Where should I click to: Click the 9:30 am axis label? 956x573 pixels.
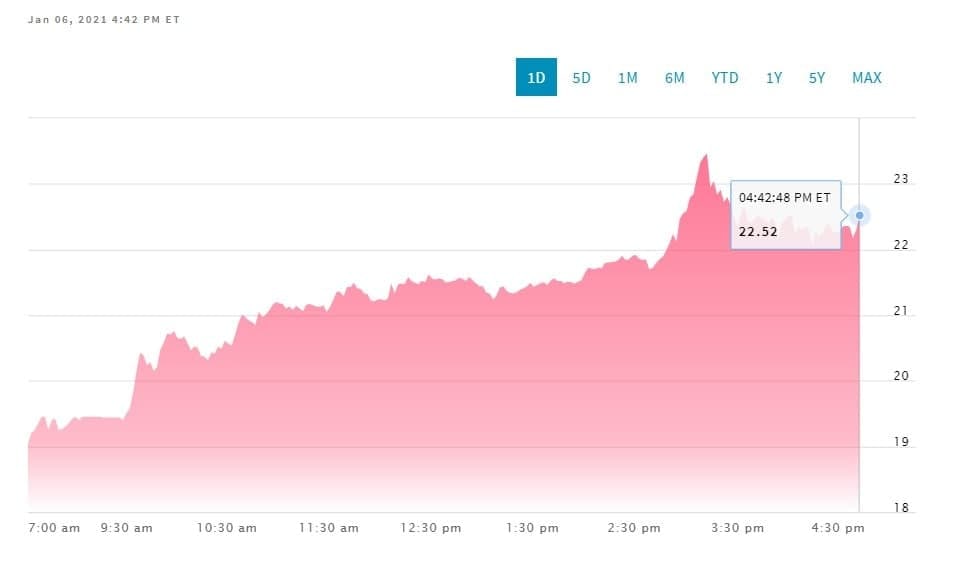pyautogui.click(x=127, y=528)
